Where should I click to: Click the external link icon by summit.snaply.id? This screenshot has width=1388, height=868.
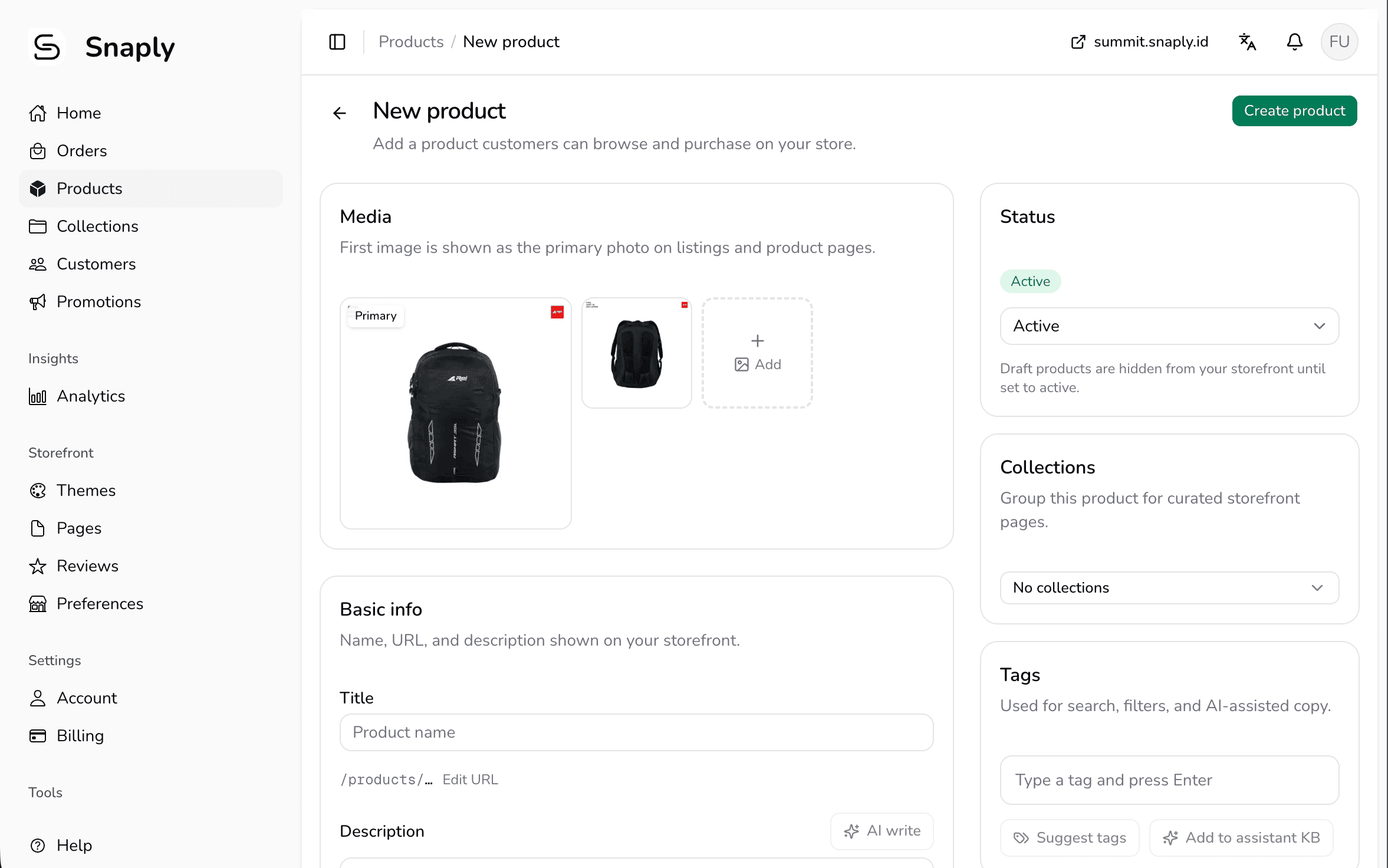tap(1078, 42)
